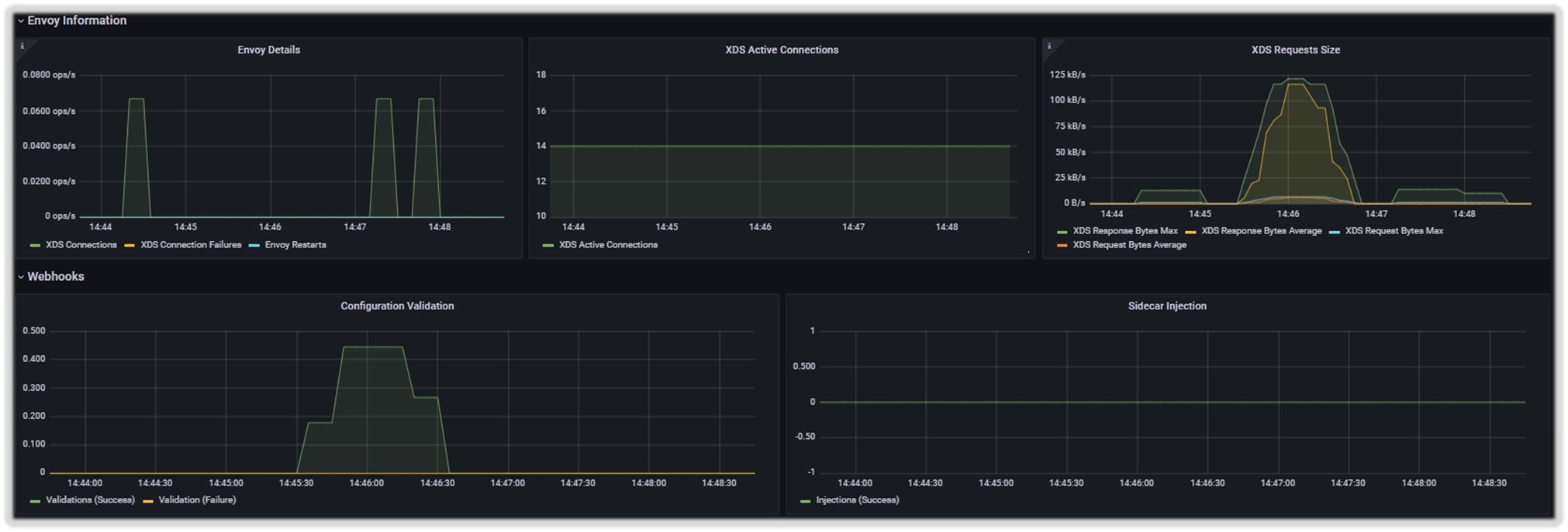Toggle the XDS Response Bytes Max legend series
The height and width of the screenshot is (532, 1568).
(1124, 231)
